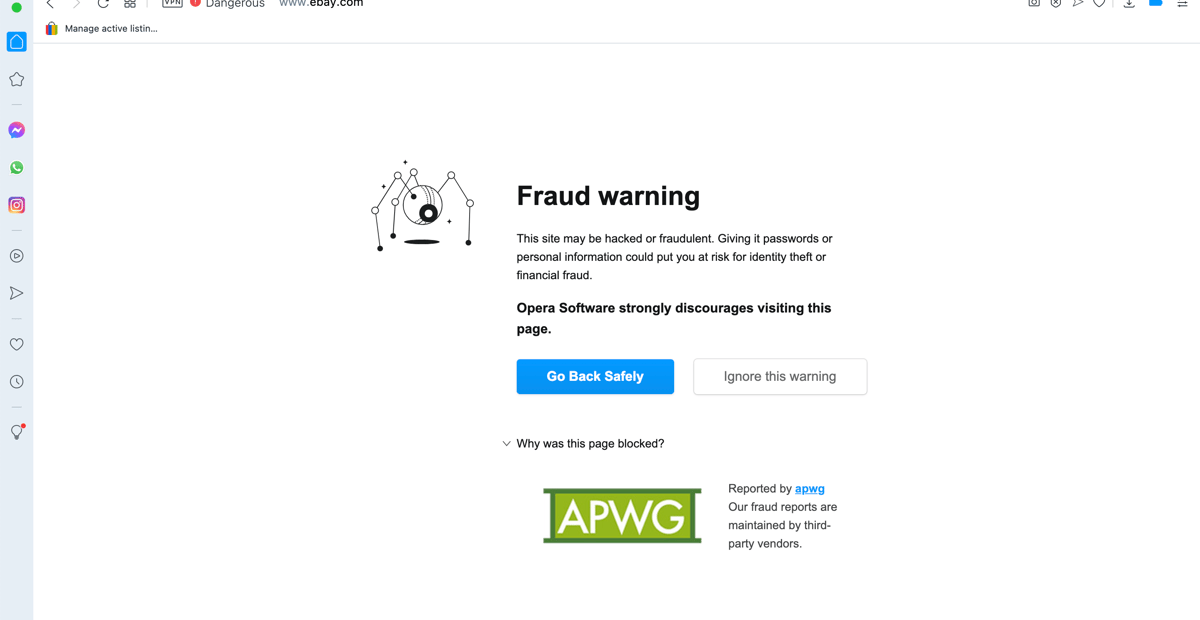Open Instagram from the sidebar

point(16,205)
